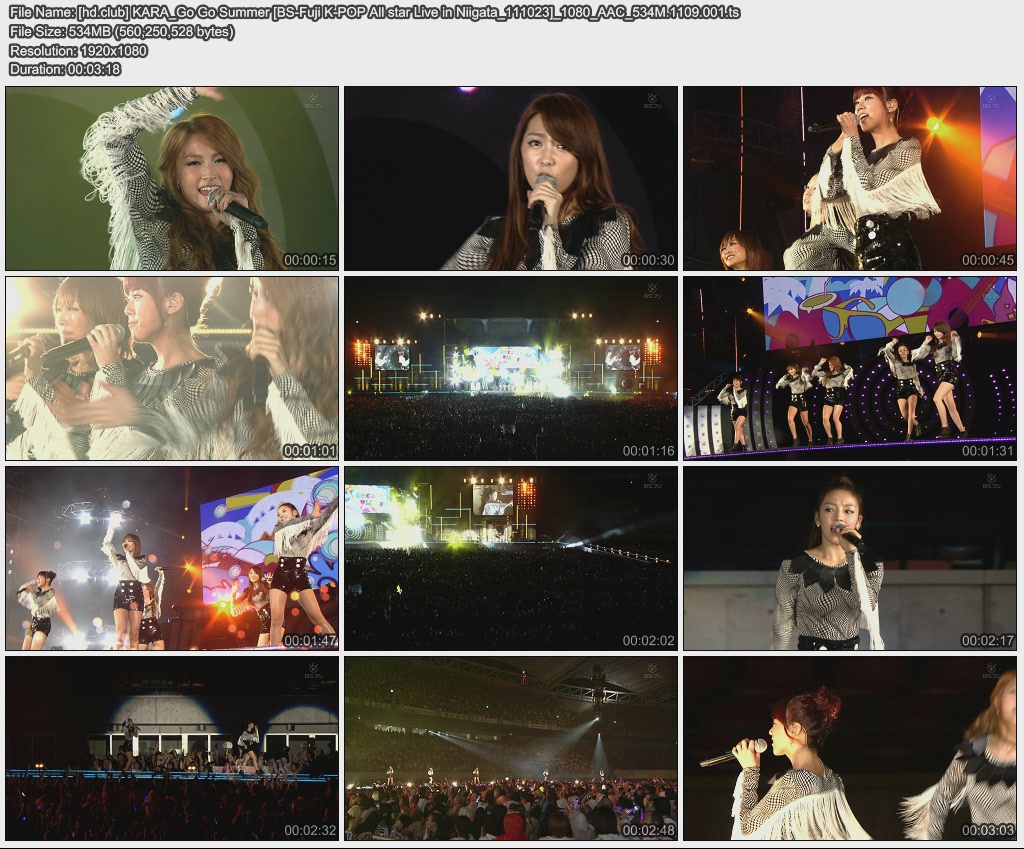
Task: Select the thumbnail timestamped 00:00:45
Action: (850, 178)
